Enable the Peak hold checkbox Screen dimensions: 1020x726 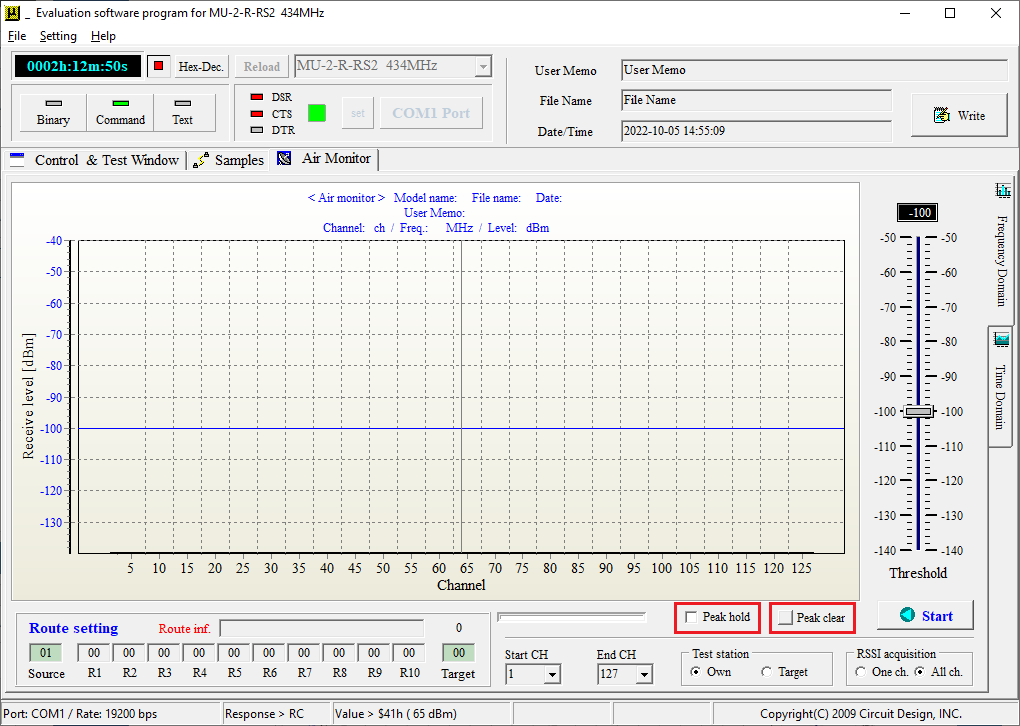[x=691, y=617]
